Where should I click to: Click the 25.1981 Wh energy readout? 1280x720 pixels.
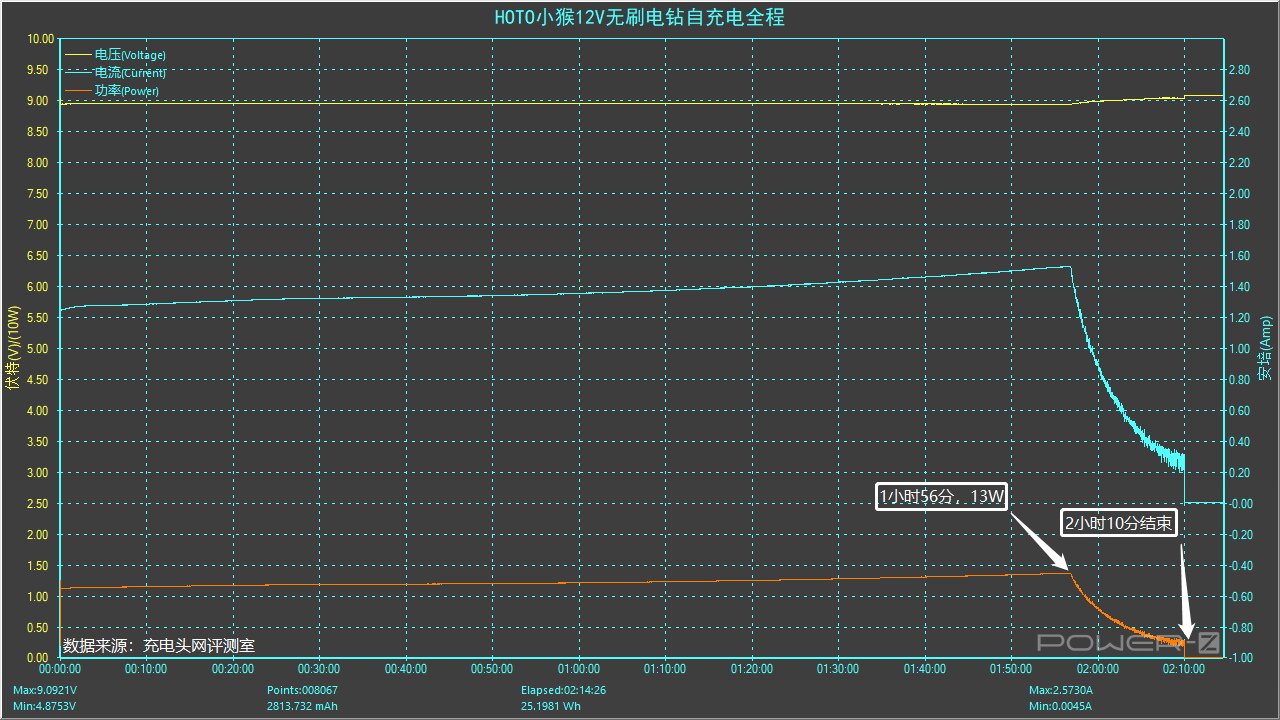point(552,706)
